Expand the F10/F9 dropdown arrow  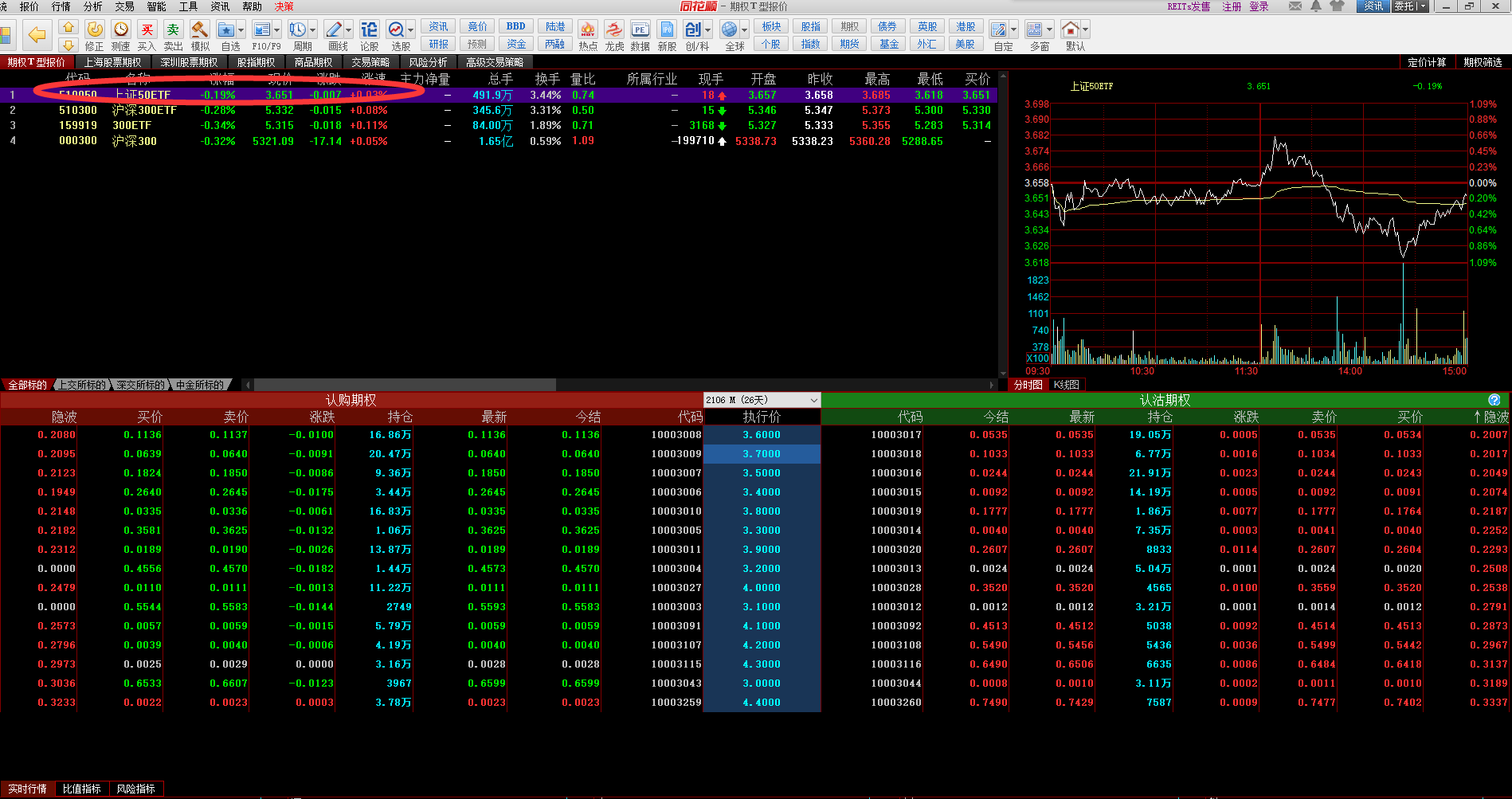[x=276, y=30]
